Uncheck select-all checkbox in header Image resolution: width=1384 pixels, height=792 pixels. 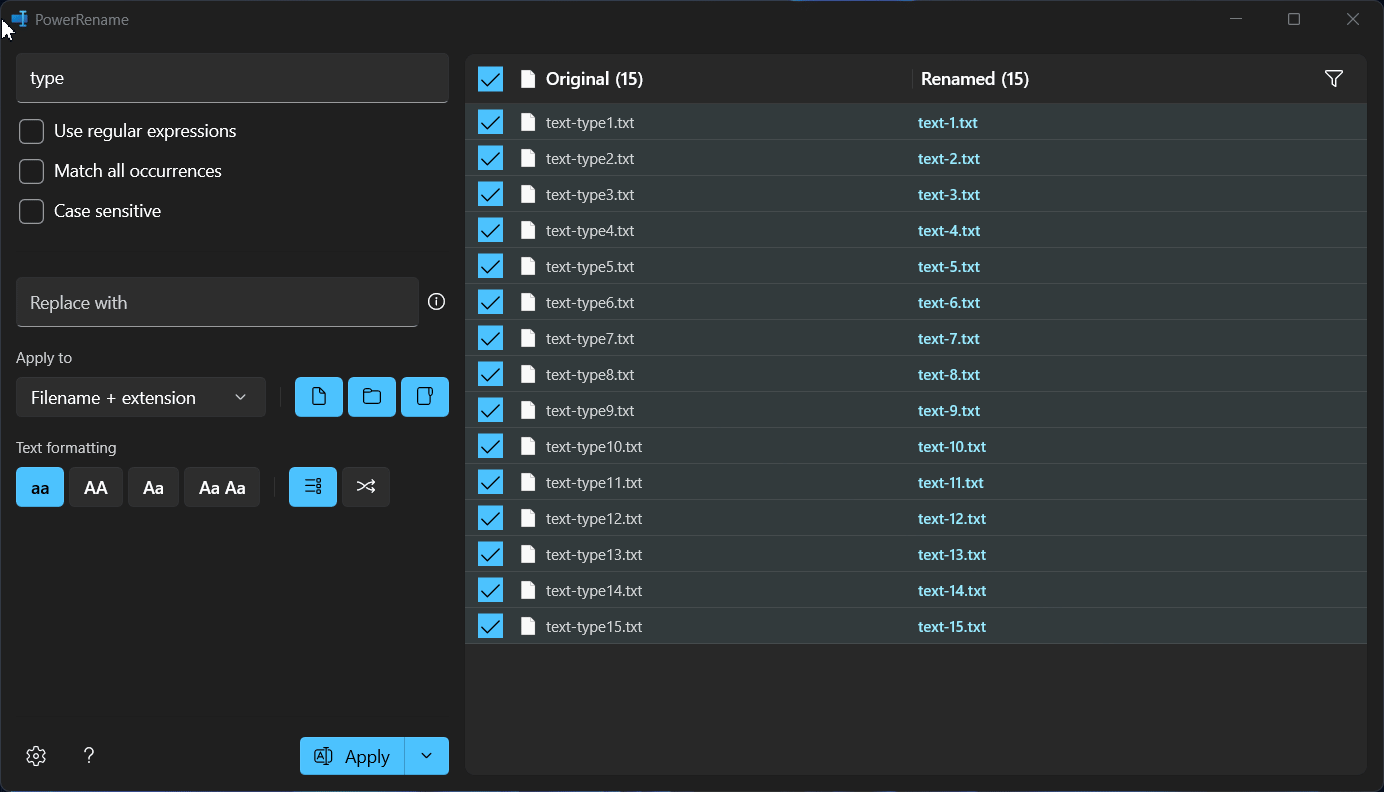(490, 79)
